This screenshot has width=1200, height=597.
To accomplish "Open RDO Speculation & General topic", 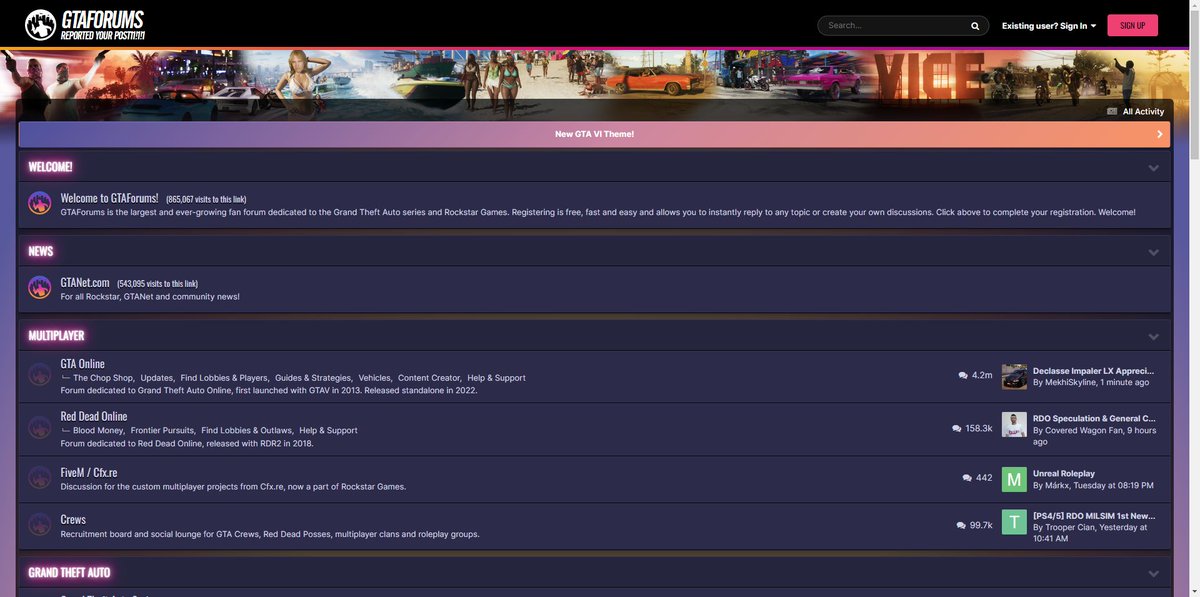I will click(x=1094, y=418).
